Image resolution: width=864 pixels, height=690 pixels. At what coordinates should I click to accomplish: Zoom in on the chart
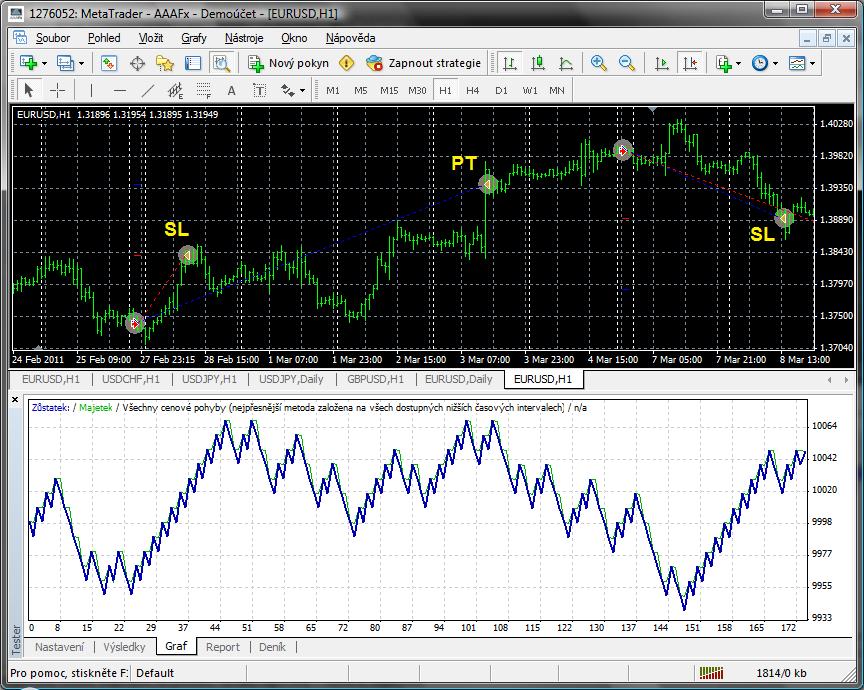[599, 63]
